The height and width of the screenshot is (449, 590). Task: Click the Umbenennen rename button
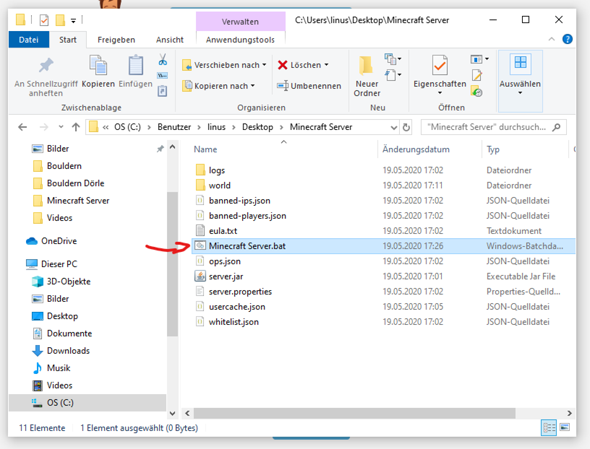(x=309, y=86)
